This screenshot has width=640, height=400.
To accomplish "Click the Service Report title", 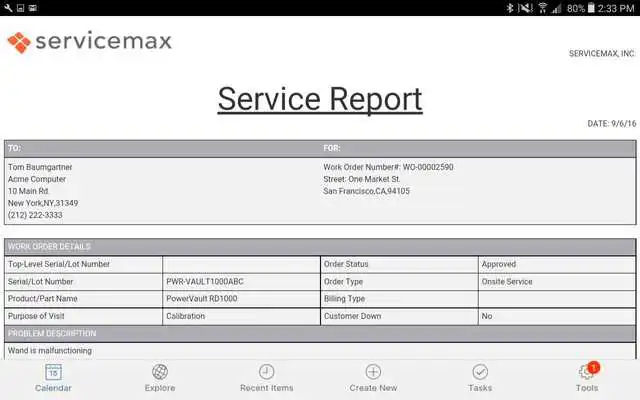I will (x=320, y=99).
